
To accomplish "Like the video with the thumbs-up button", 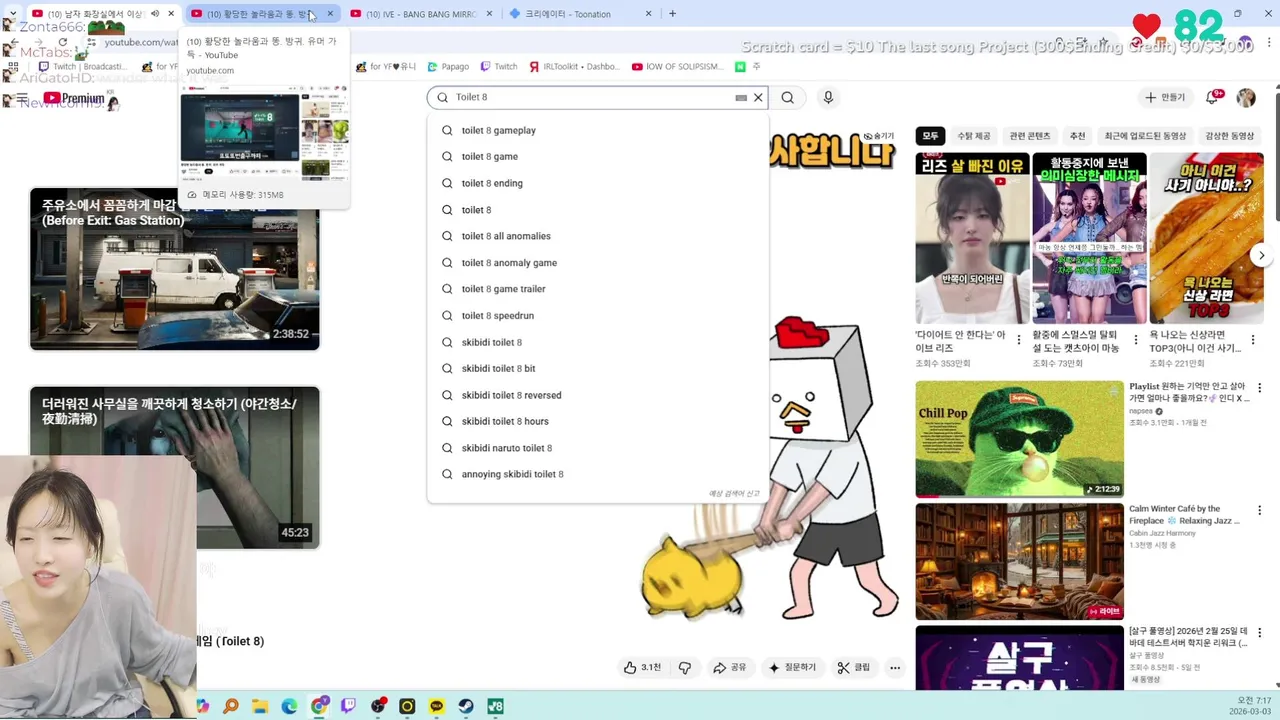I will 641,667.
